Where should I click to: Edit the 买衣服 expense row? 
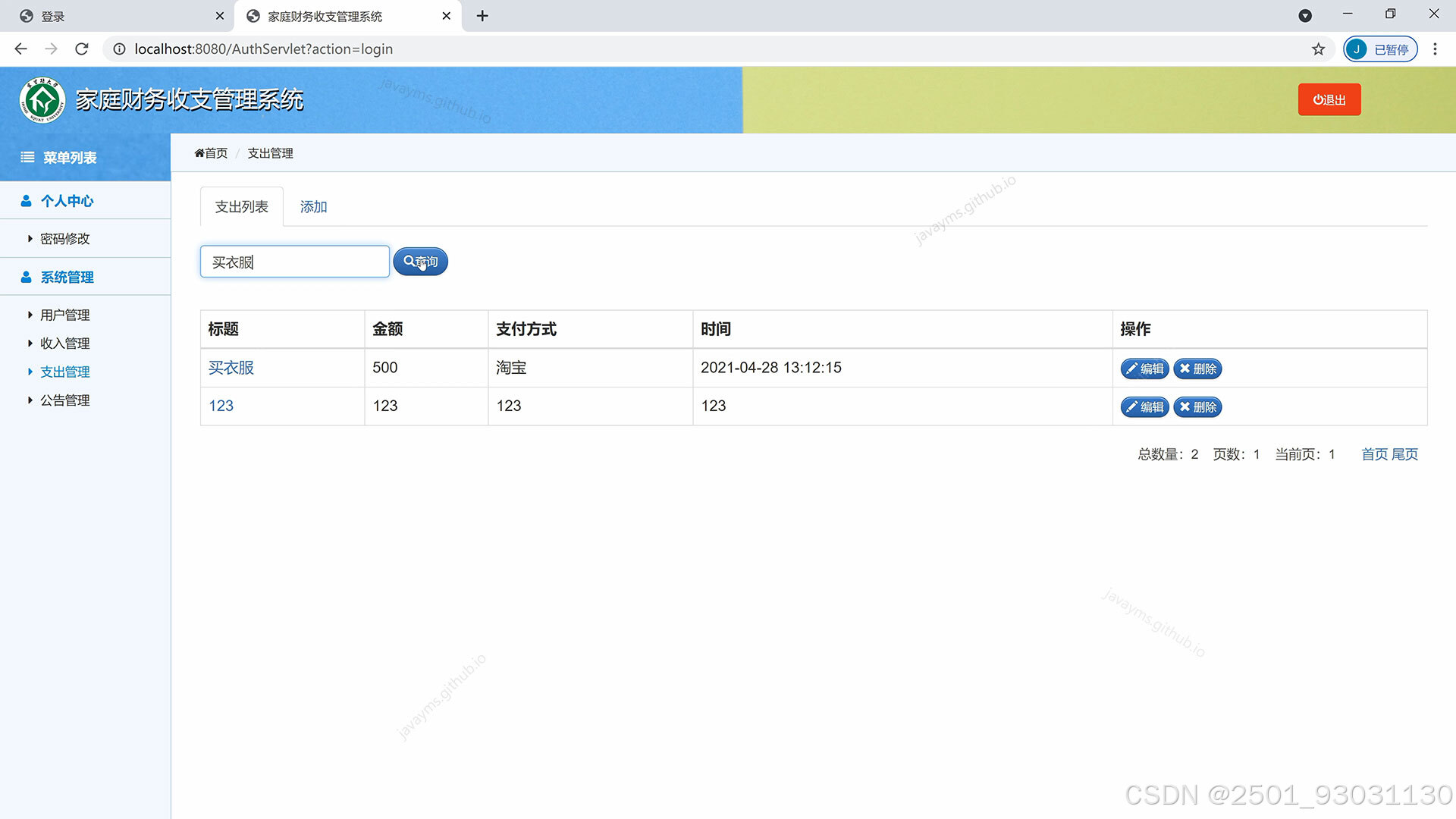click(x=1144, y=369)
